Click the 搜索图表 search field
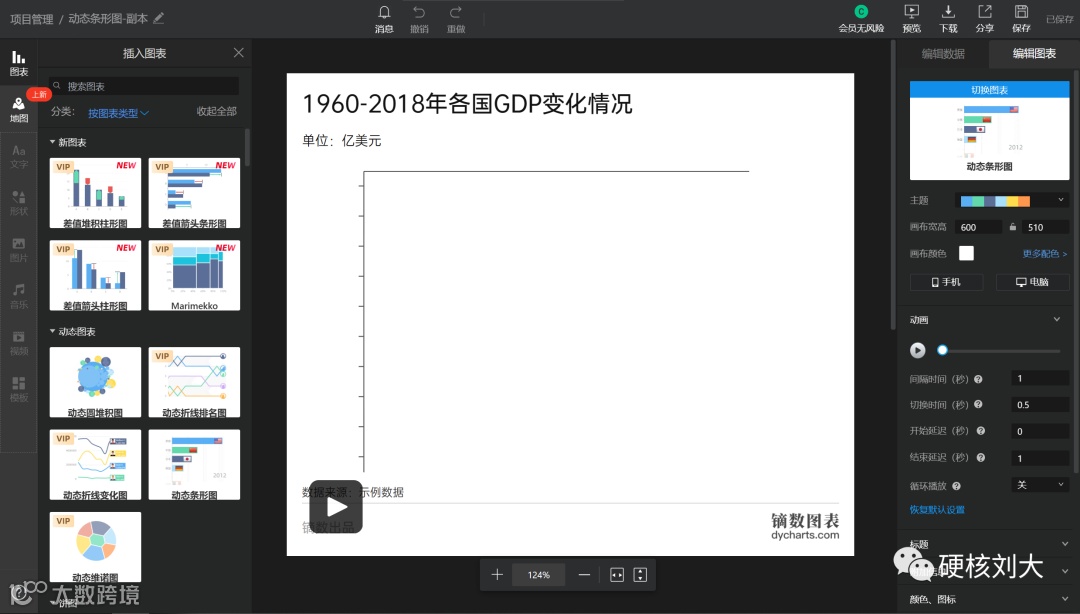The width and height of the screenshot is (1080, 614). click(x=144, y=86)
